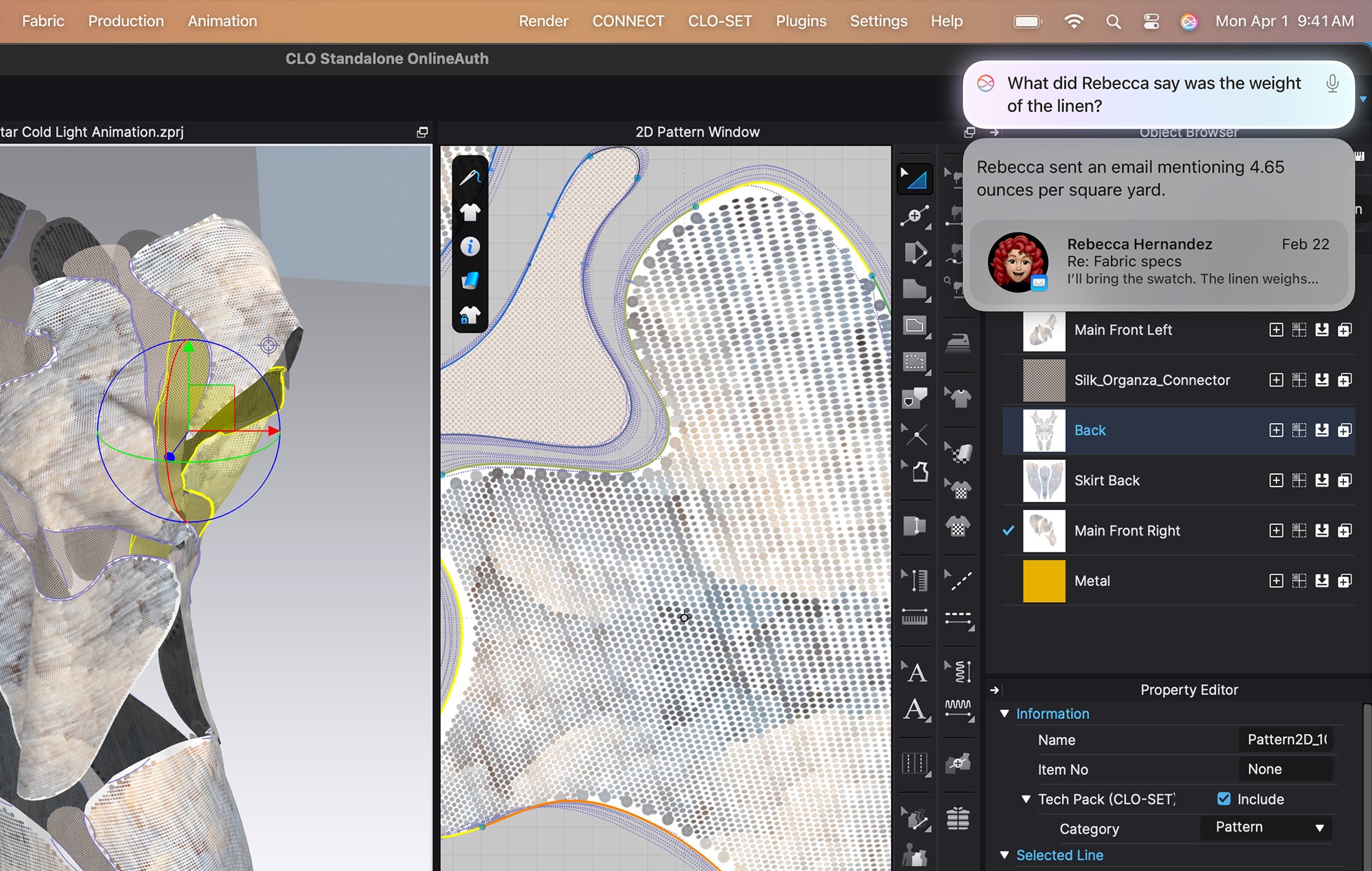Select the seam allowance ruler tool
This screenshot has width=1372, height=871.
click(x=915, y=617)
